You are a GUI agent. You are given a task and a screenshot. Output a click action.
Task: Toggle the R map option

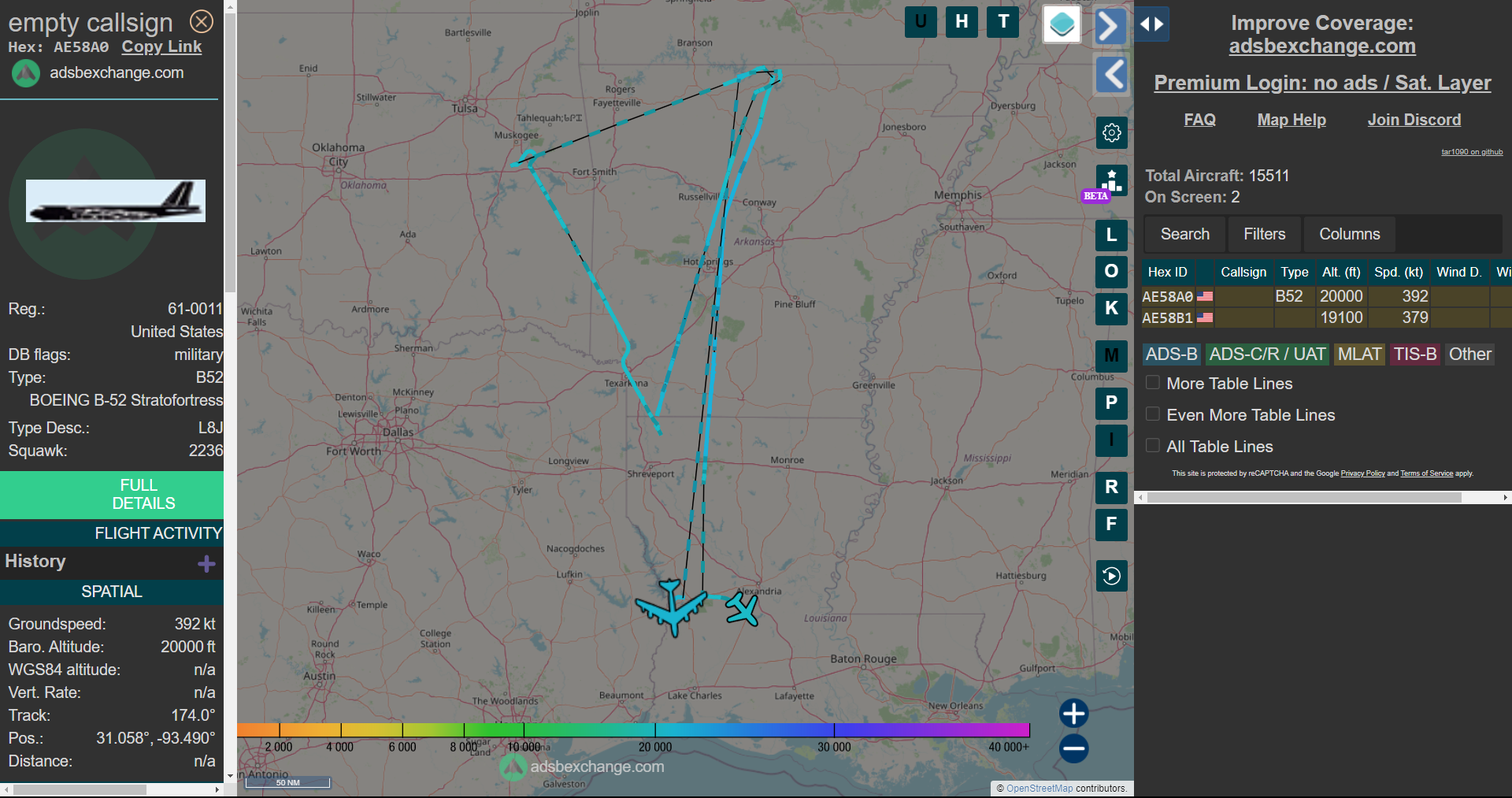click(x=1111, y=488)
